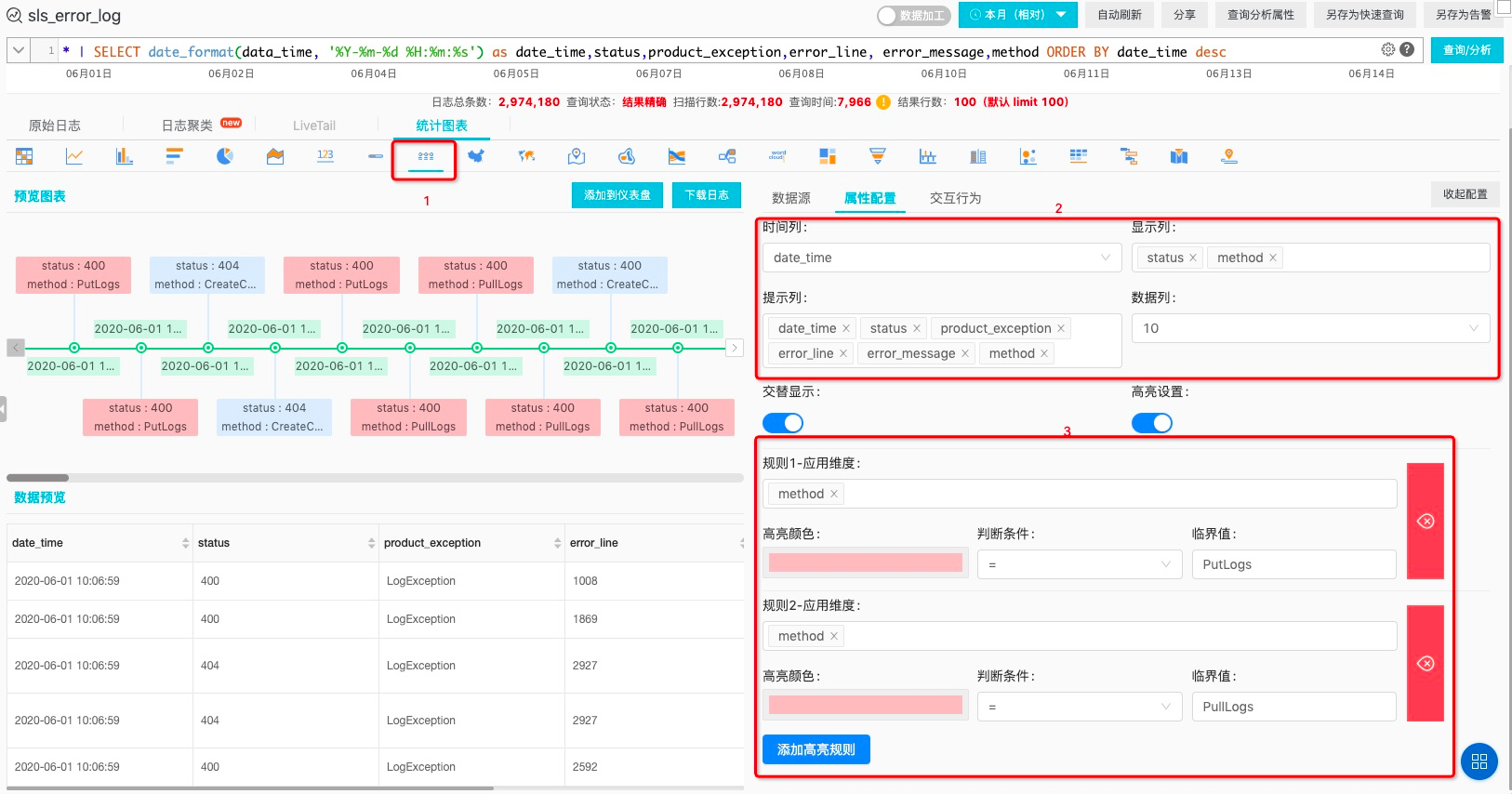This screenshot has width=1512, height=794.
Task: Select the box plot chart icon
Action: pyautogui.click(x=928, y=156)
